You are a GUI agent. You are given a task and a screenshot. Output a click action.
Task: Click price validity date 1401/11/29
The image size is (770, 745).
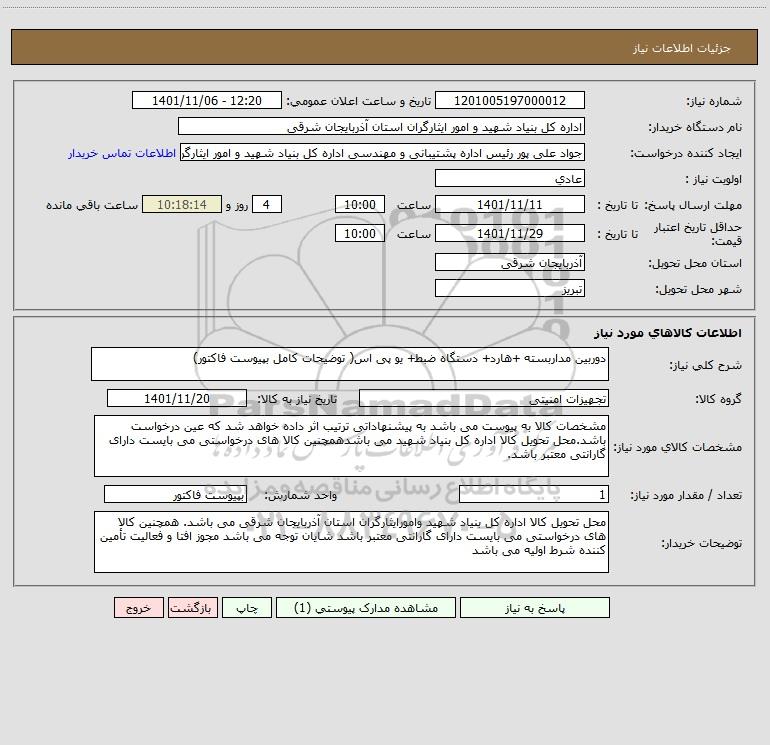click(510, 234)
